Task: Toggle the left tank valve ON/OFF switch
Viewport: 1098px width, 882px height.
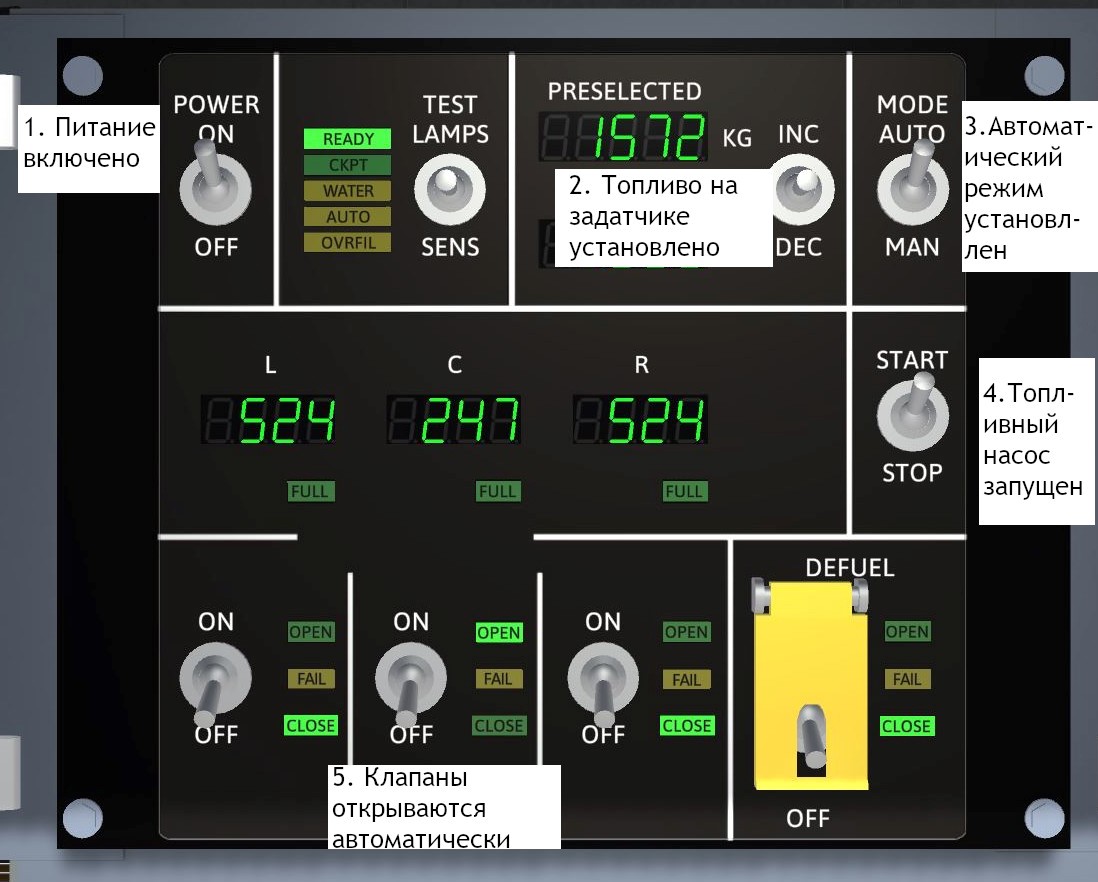Action: (x=214, y=682)
